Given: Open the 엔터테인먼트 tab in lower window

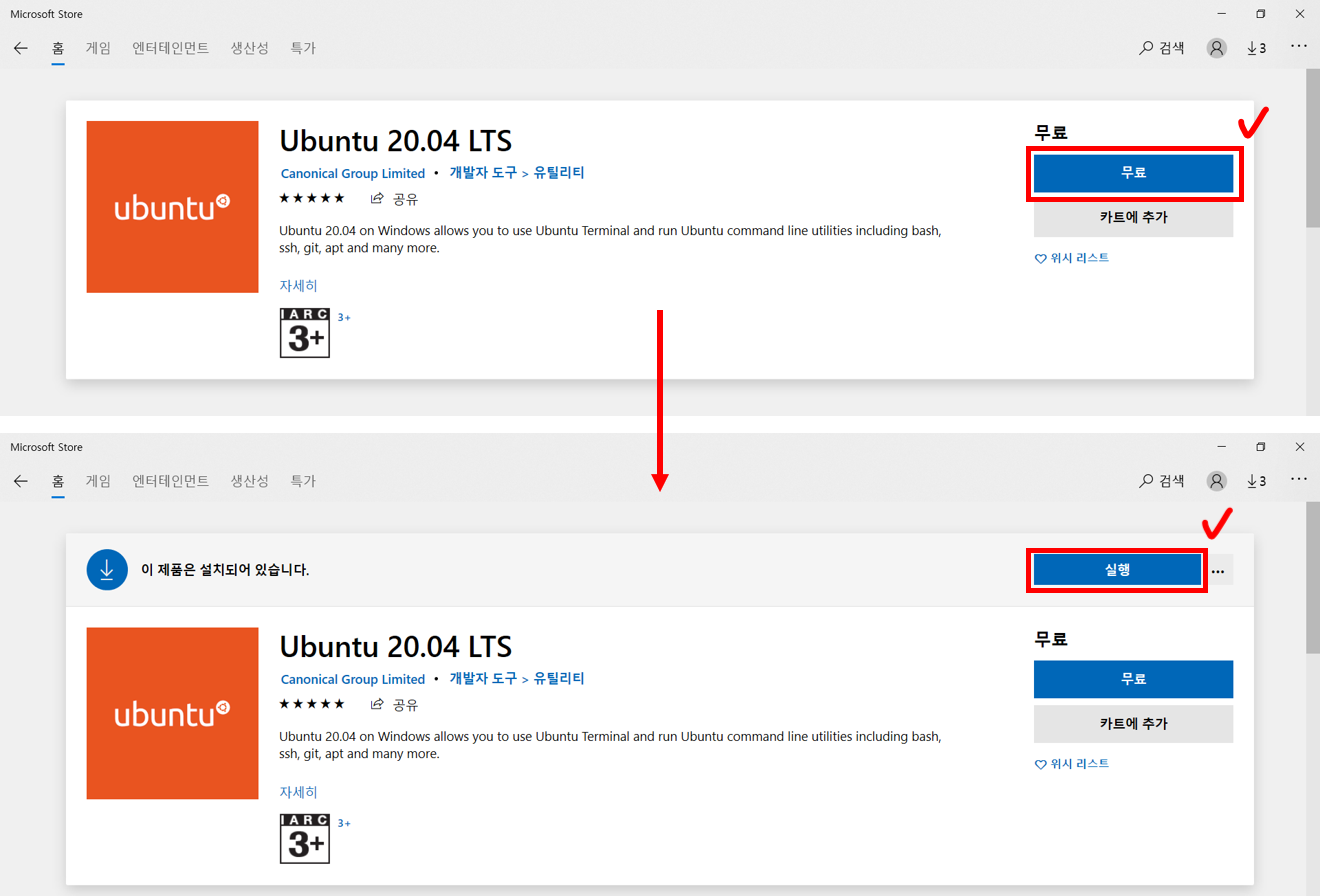Looking at the screenshot, I should (171, 481).
